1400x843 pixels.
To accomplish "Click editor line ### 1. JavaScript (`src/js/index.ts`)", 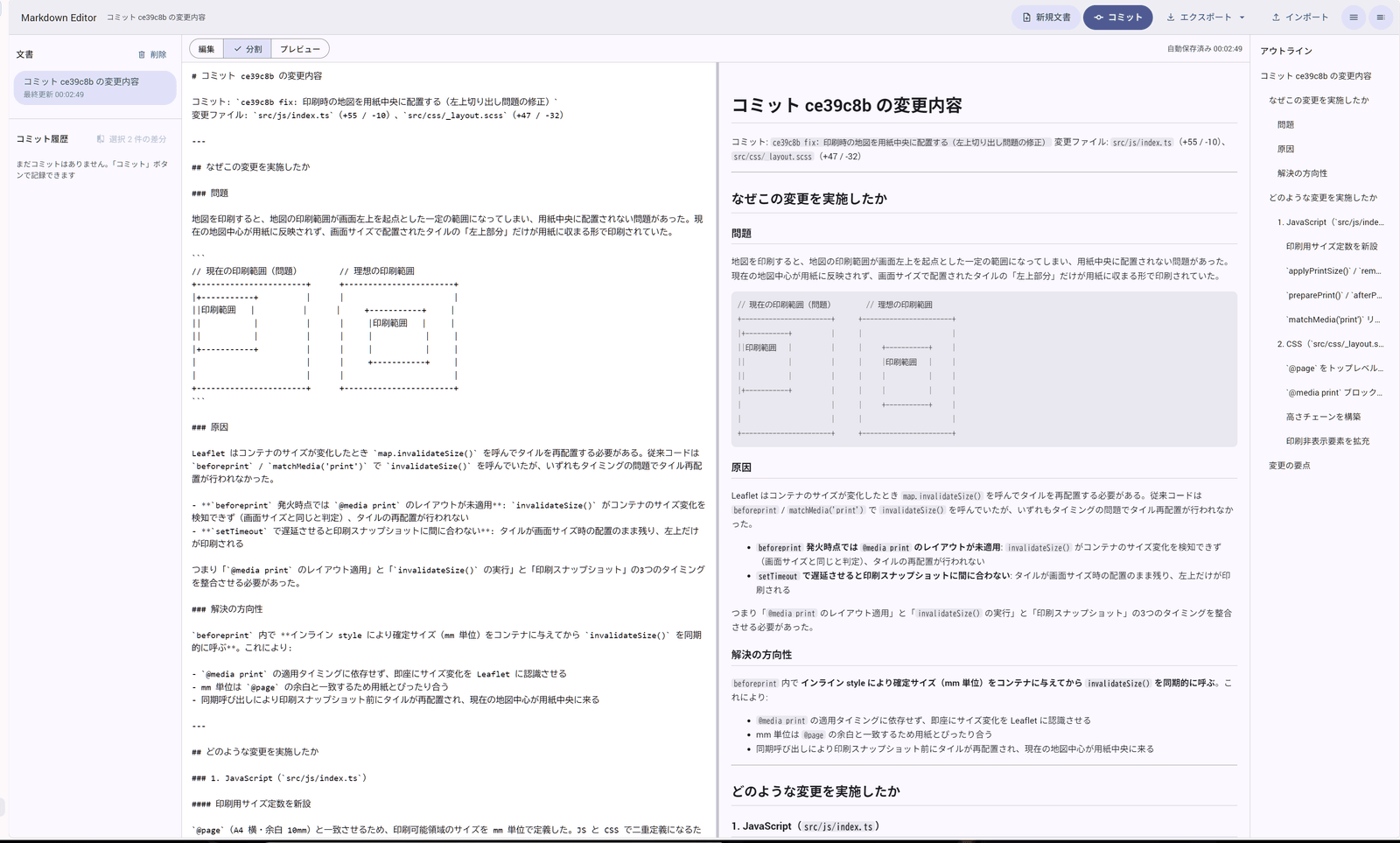I will (x=279, y=778).
